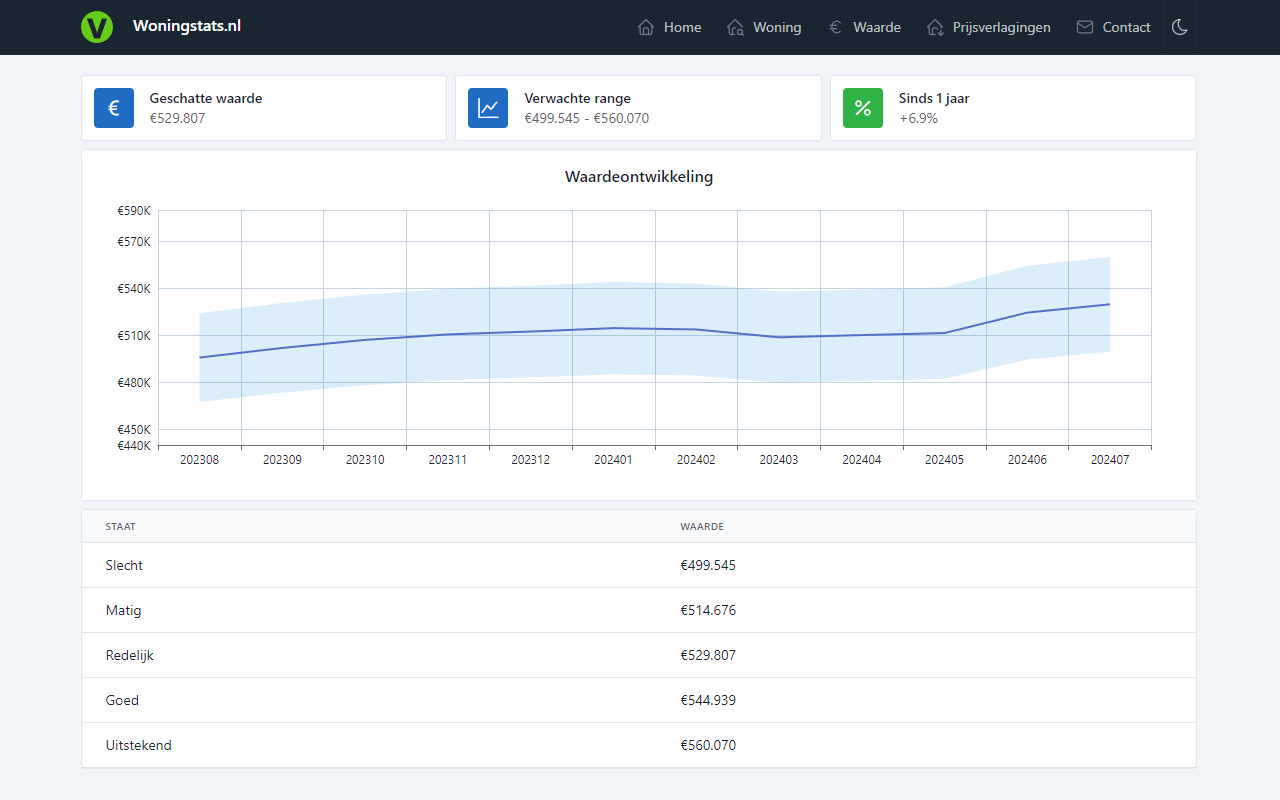Click the Uitstekend link
1280x800 pixels.
(x=138, y=745)
